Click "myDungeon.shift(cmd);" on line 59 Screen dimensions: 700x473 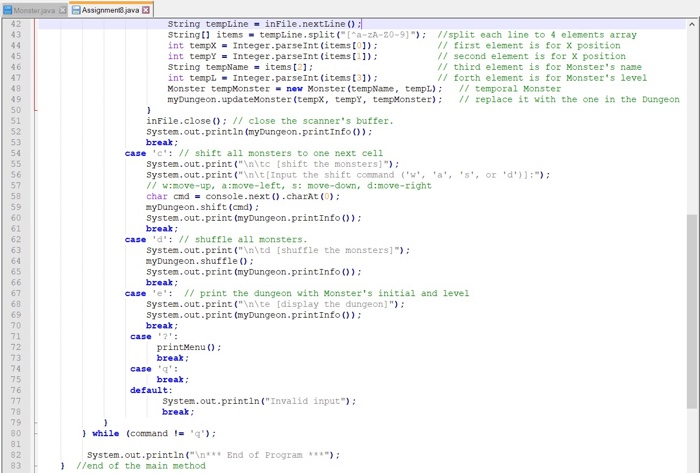click(x=202, y=207)
